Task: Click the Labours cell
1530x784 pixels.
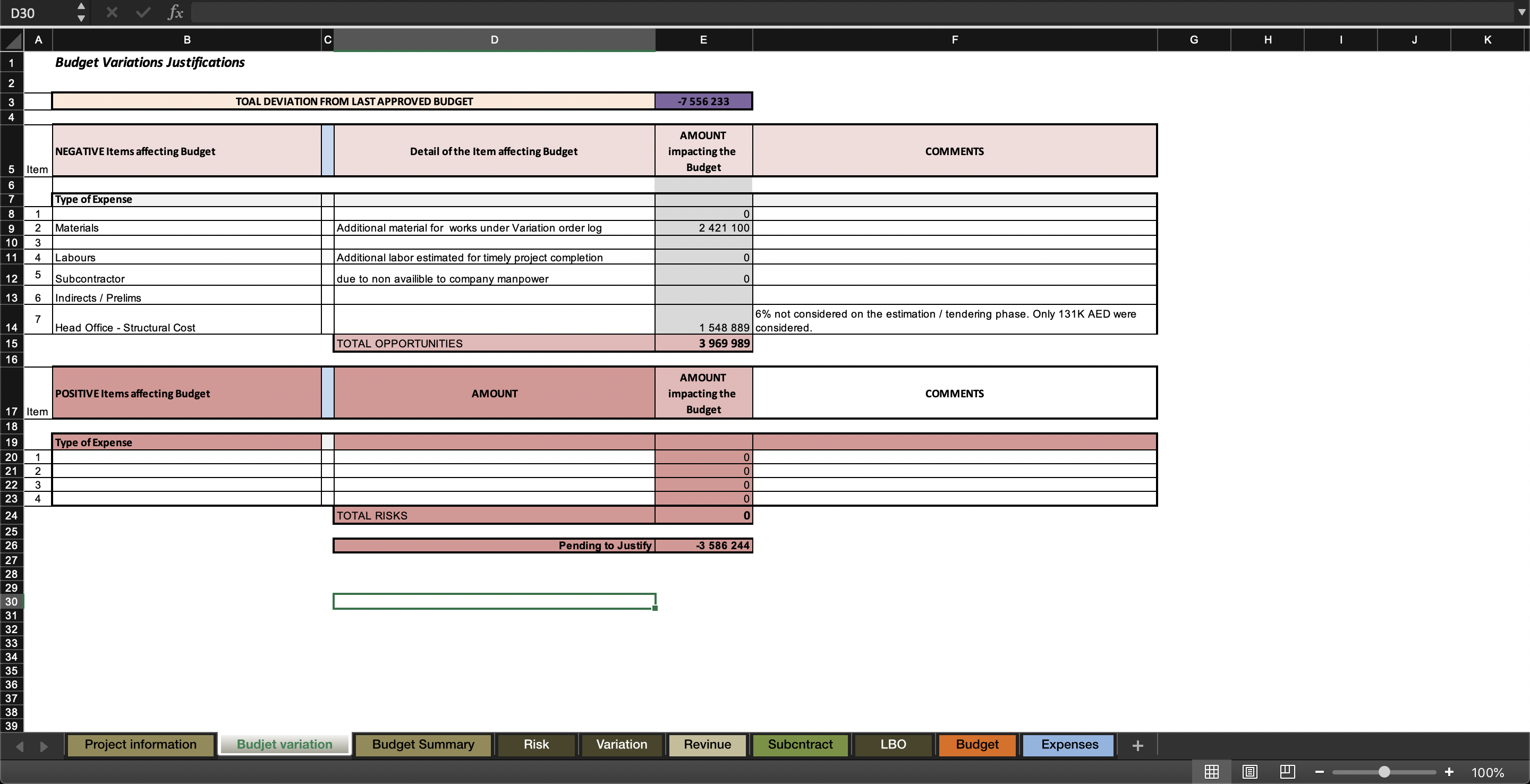Action: click(x=187, y=257)
